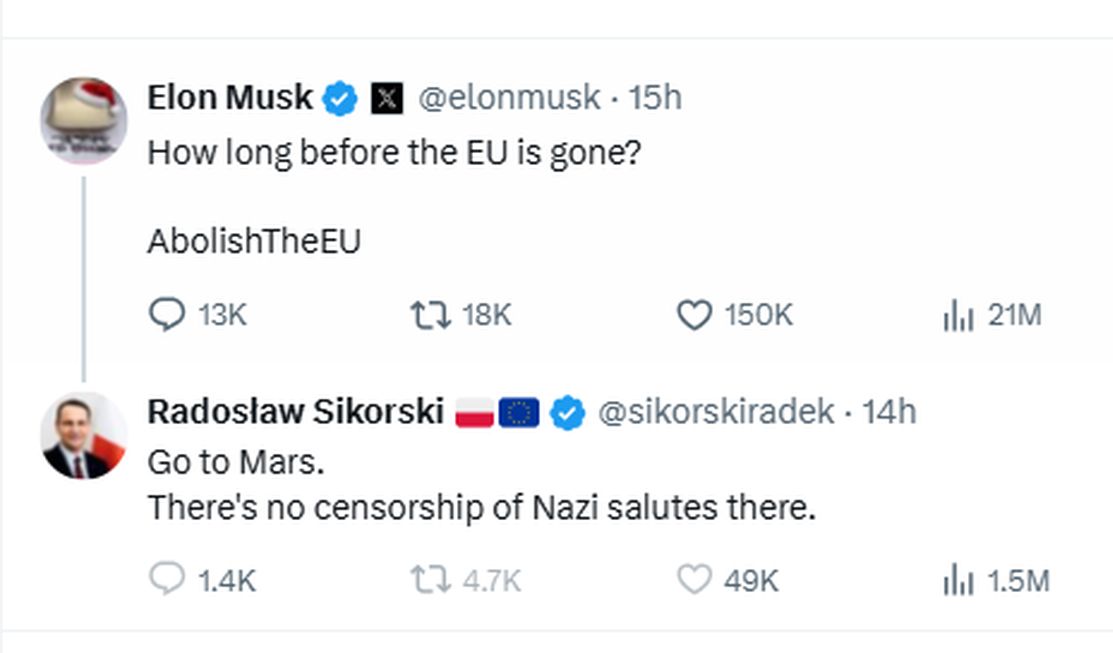Like Elon Musk's tweet with the heart icon
Screen dimensions: 1113x653
695,315
